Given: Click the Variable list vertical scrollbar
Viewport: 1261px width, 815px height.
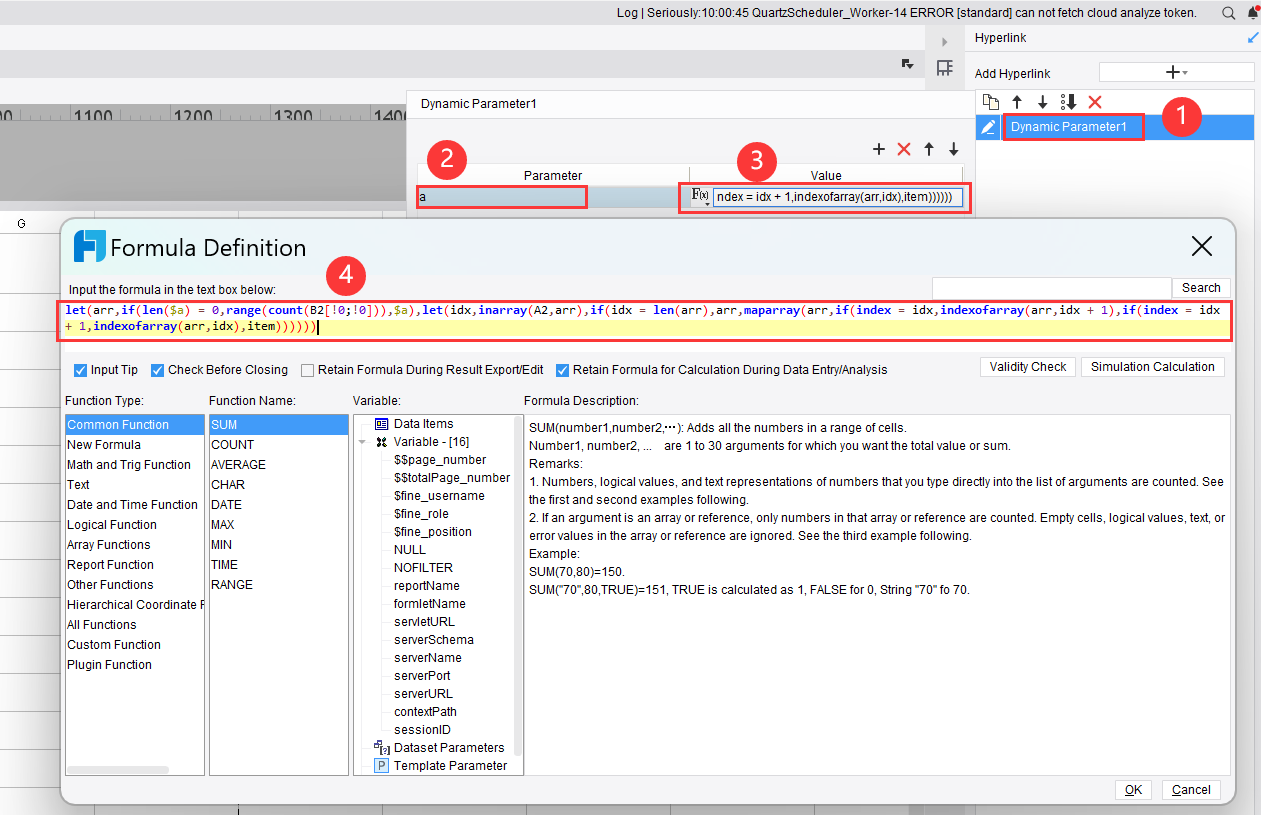Looking at the screenshot, I should 518,585.
